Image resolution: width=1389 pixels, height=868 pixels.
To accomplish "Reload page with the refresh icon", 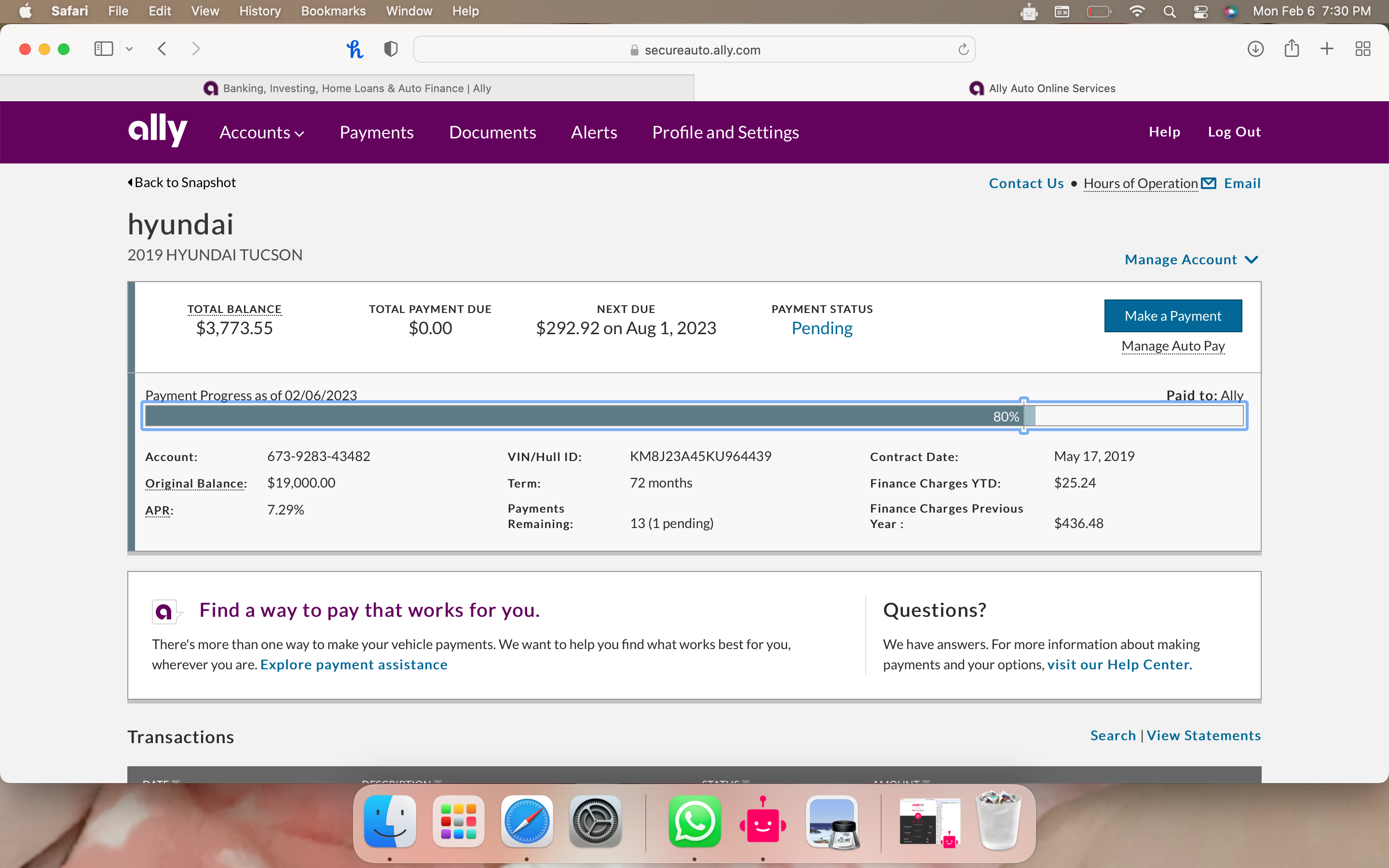I will pos(963,49).
